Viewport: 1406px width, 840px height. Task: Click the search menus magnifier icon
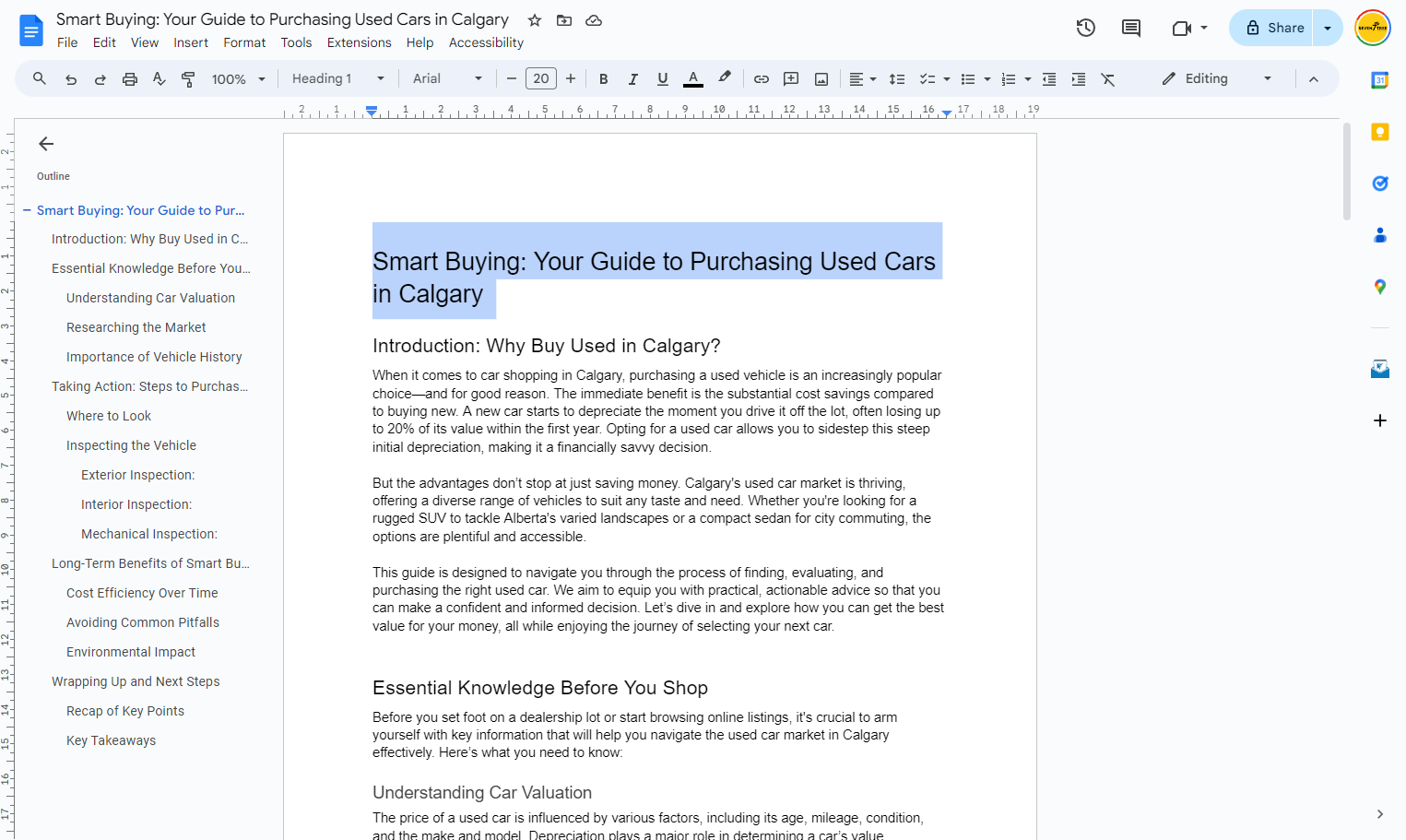point(40,79)
